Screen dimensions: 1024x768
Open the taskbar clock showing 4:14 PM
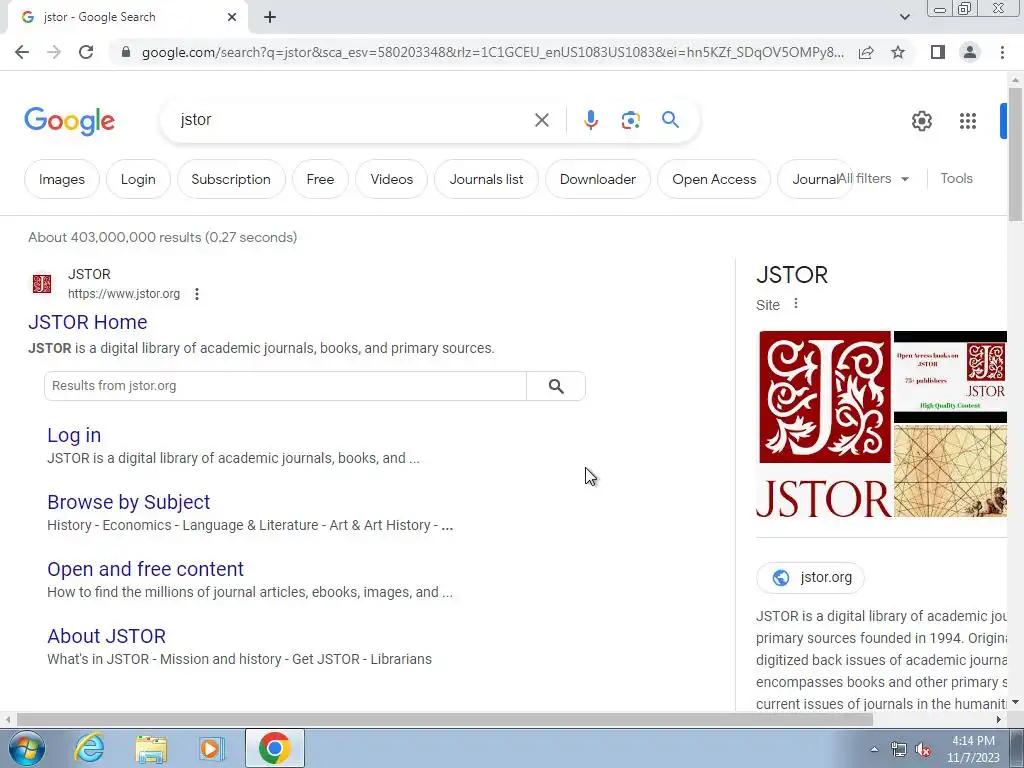tap(973, 749)
